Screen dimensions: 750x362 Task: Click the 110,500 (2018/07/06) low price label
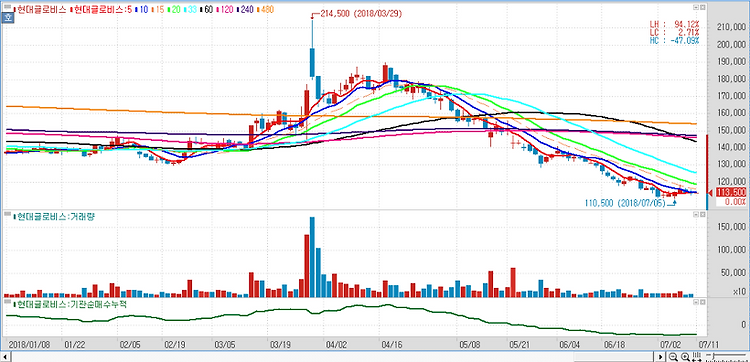point(626,203)
